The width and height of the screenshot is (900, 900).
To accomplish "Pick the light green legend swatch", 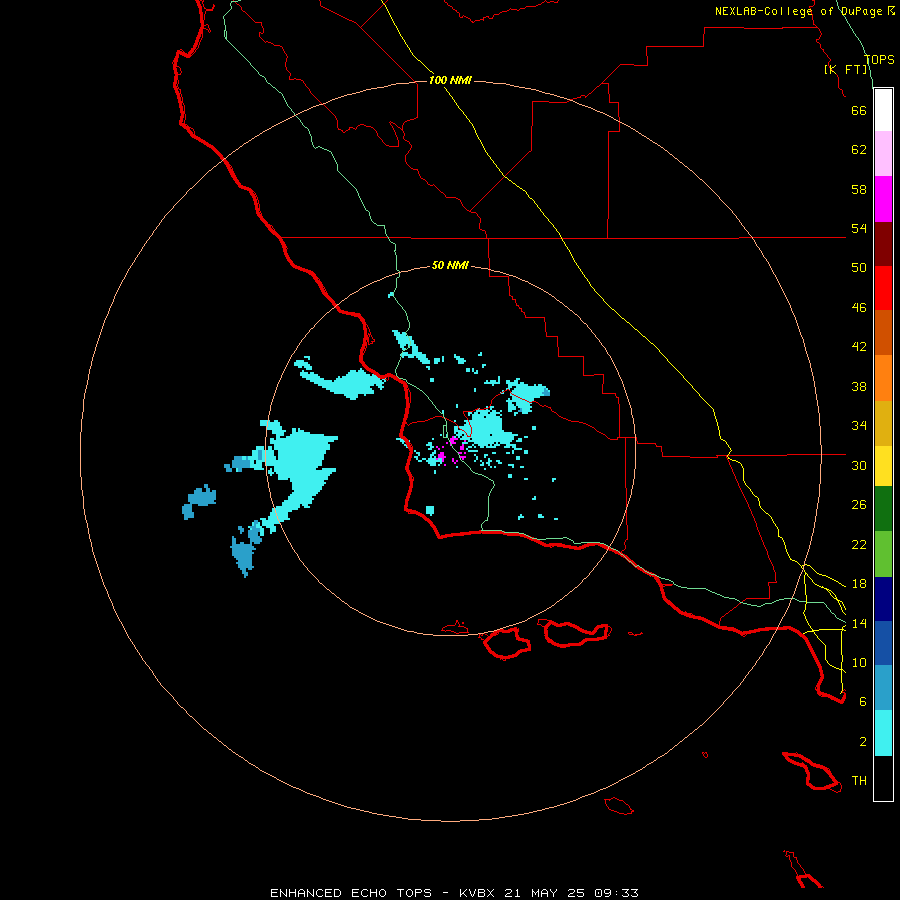I will coord(883,554).
